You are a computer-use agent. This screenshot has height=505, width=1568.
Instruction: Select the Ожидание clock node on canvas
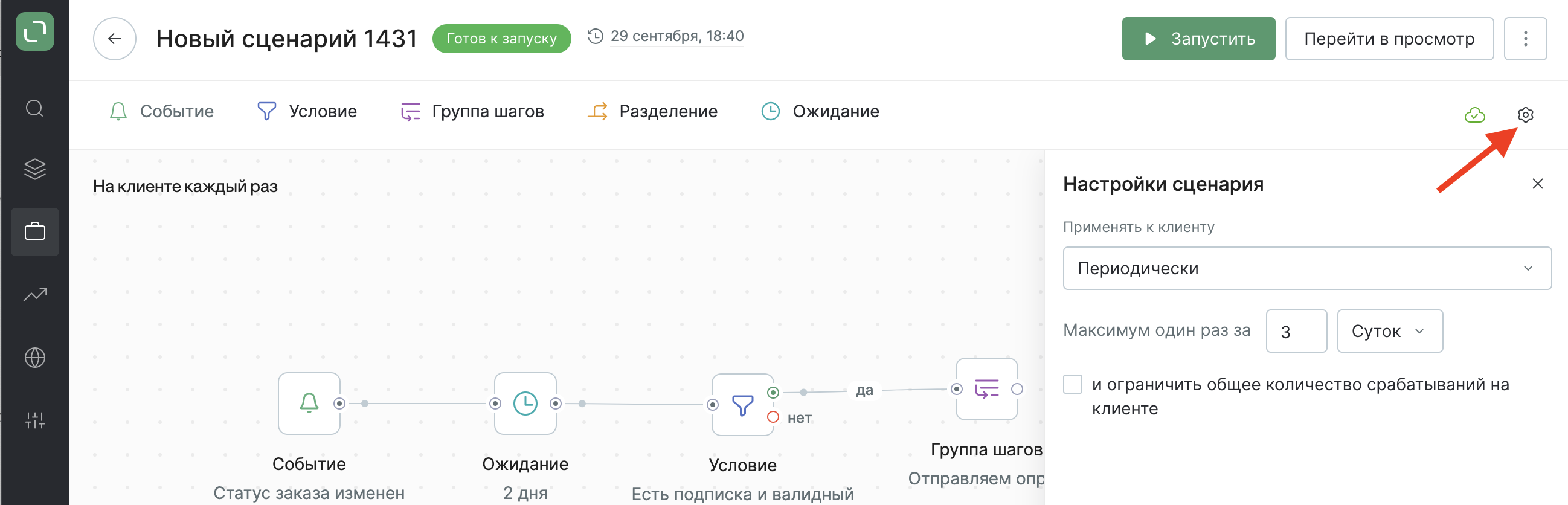pyautogui.click(x=525, y=403)
